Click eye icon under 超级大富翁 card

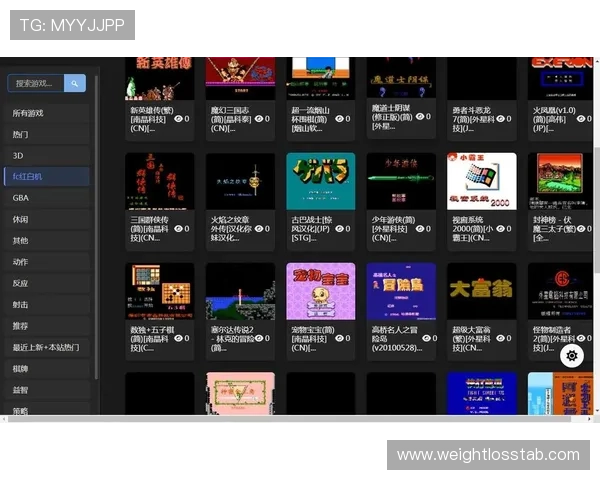(x=500, y=338)
